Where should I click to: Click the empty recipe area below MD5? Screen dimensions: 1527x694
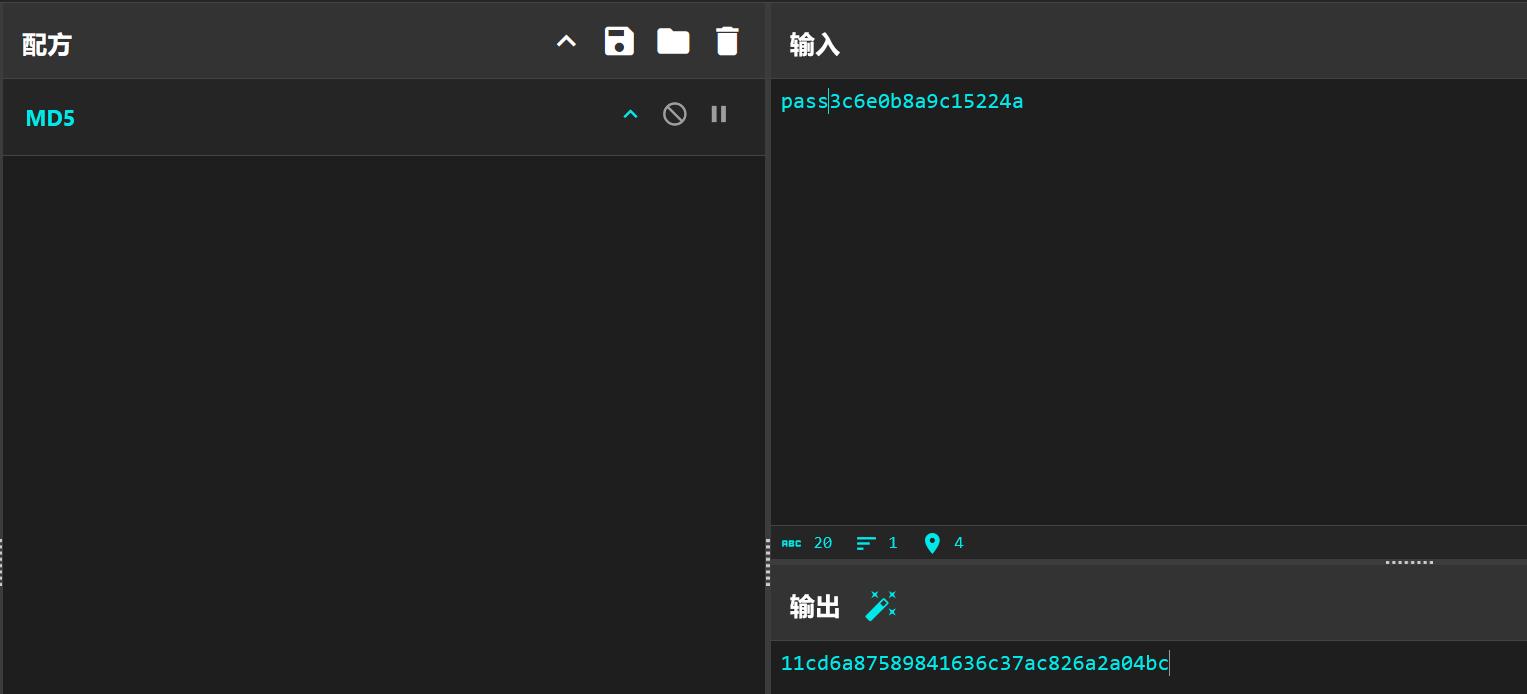point(384,400)
